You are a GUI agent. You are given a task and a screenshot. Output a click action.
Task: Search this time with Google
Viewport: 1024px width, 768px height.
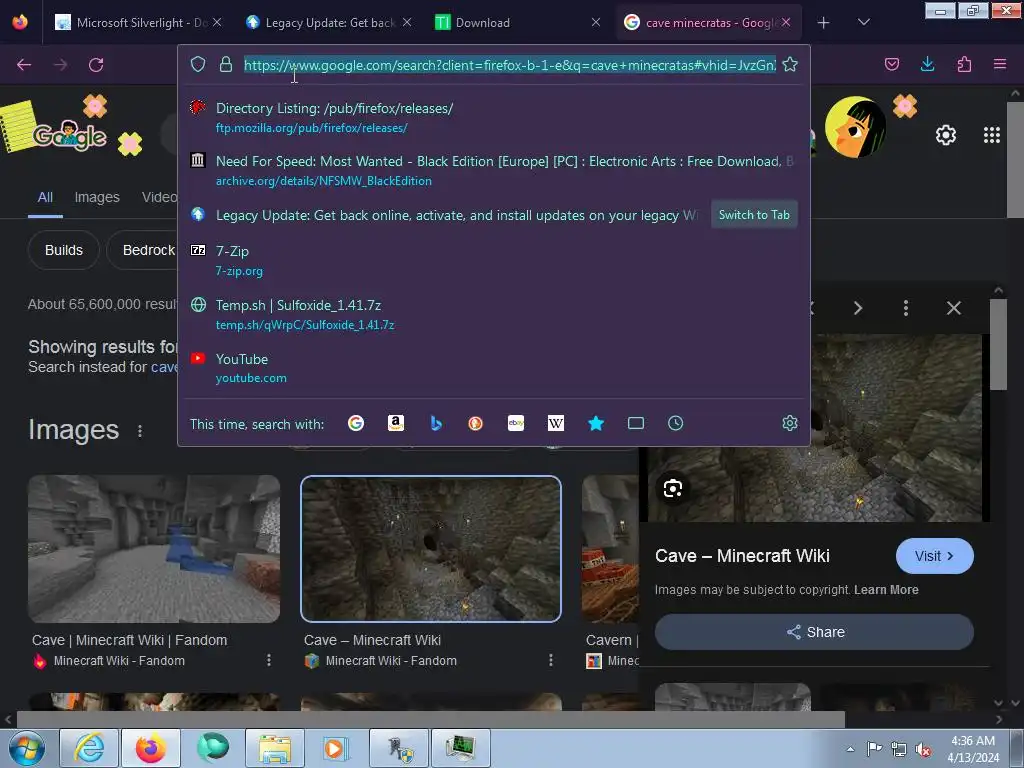click(x=356, y=423)
